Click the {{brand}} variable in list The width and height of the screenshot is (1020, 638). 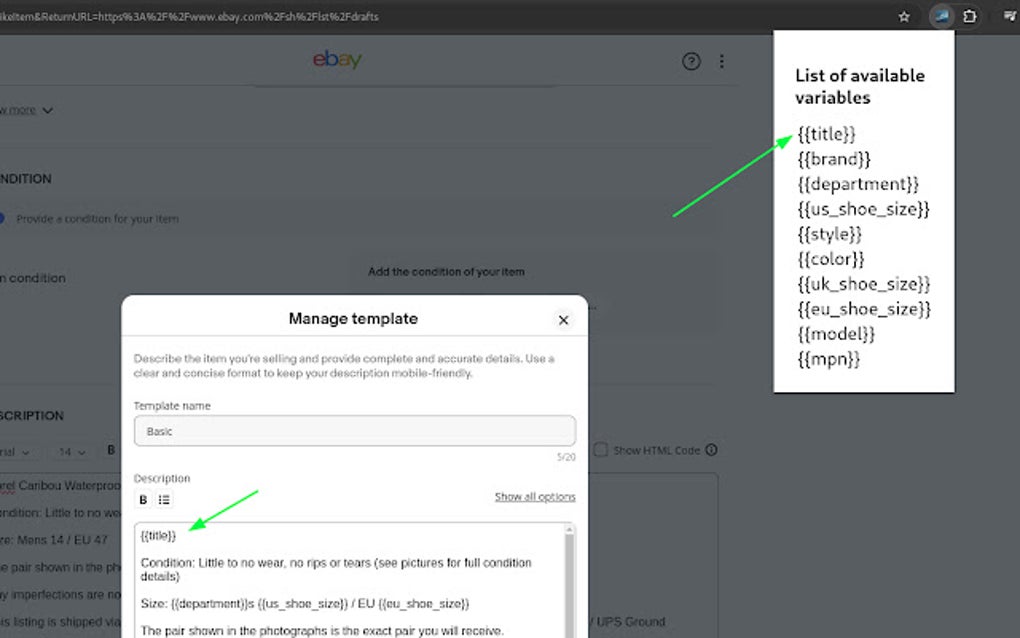point(834,159)
